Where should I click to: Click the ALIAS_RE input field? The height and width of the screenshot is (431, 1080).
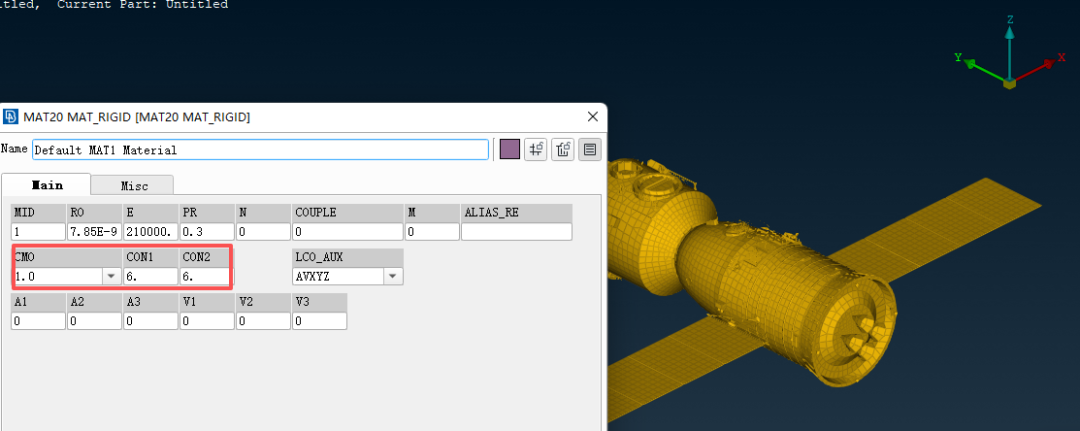click(516, 232)
